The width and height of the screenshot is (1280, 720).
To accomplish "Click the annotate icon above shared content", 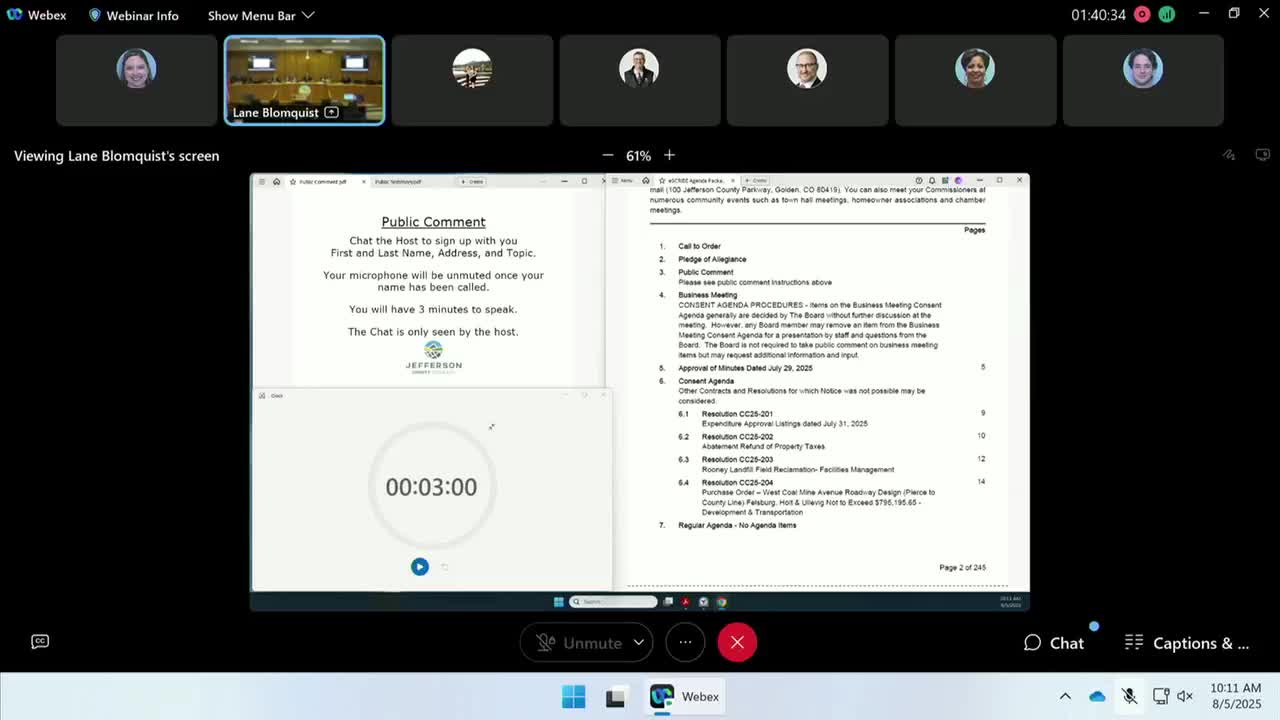I will click(1229, 155).
